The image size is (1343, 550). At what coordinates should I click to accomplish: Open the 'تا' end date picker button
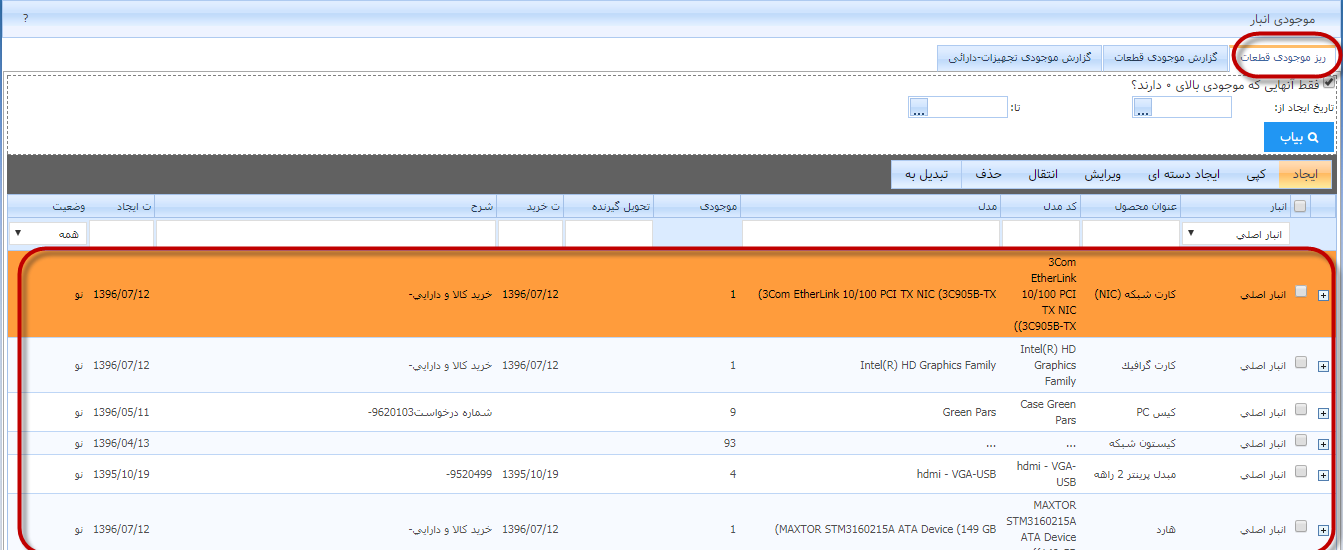click(919, 108)
